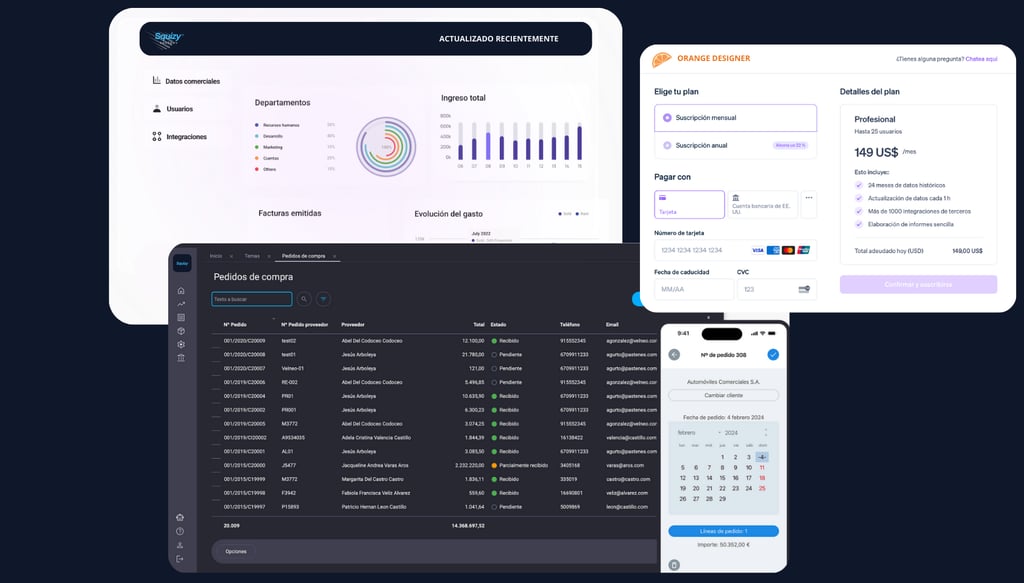Choose Tarjeta payment method
The height and width of the screenshot is (583, 1024).
tap(690, 204)
